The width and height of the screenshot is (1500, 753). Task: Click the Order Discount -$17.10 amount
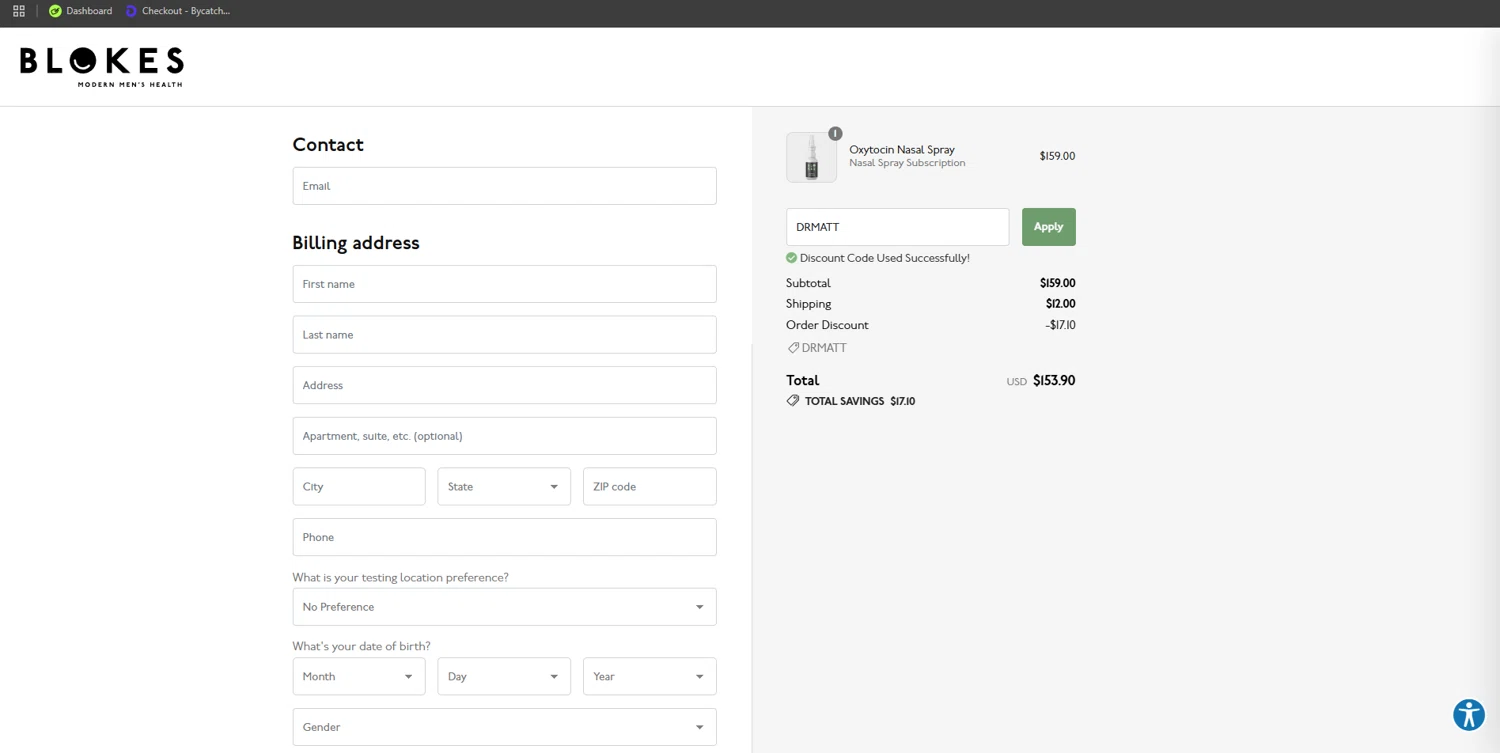tap(1060, 325)
